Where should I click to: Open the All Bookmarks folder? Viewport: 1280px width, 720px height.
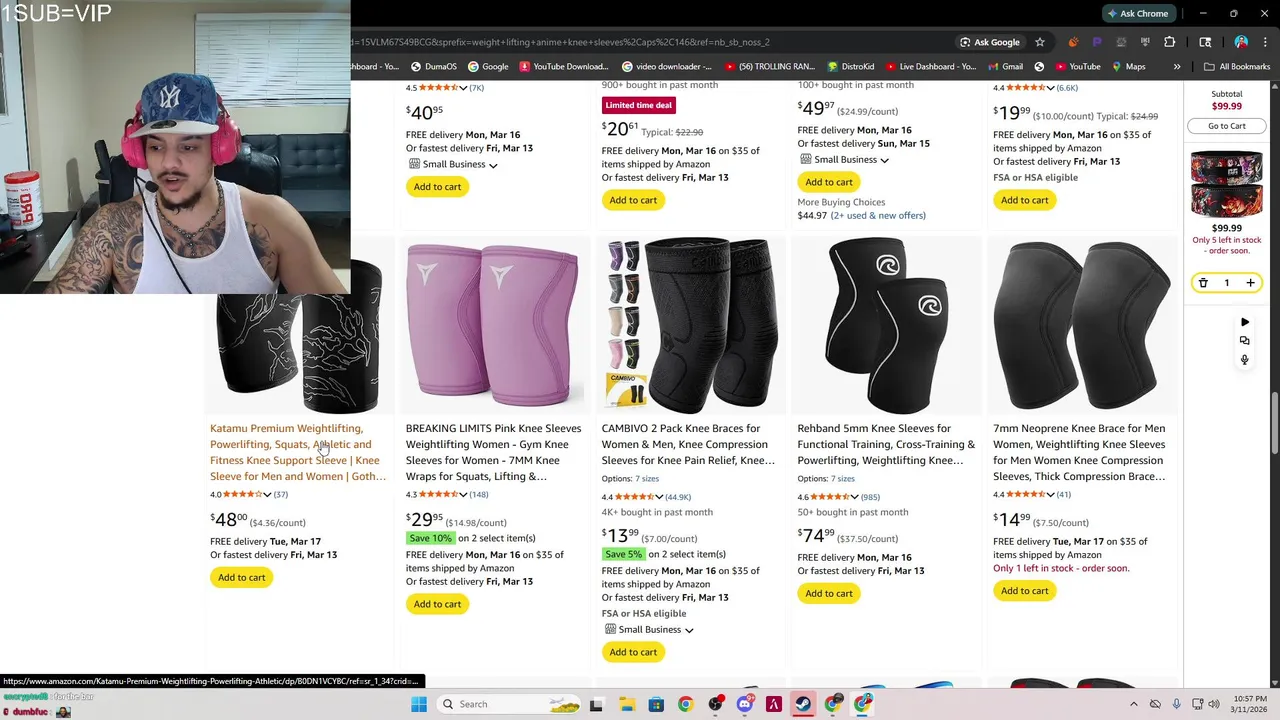[1237, 67]
